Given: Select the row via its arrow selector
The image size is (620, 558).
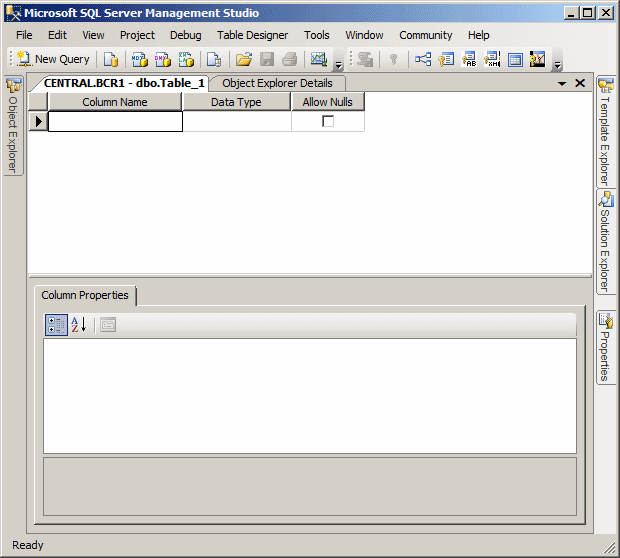Looking at the screenshot, I should (38, 121).
